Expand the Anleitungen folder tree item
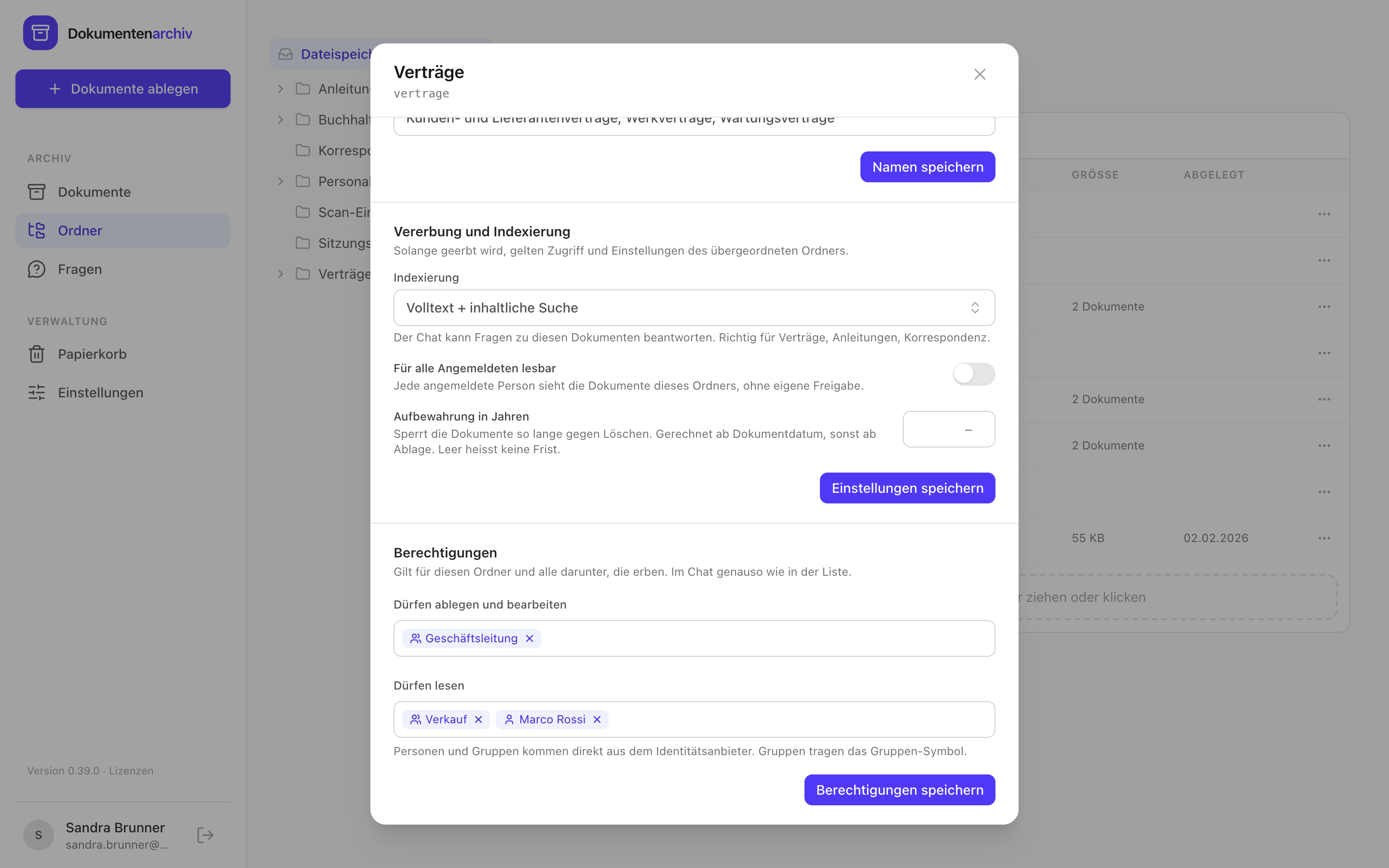This screenshot has height=868, width=1389. pos(280,88)
